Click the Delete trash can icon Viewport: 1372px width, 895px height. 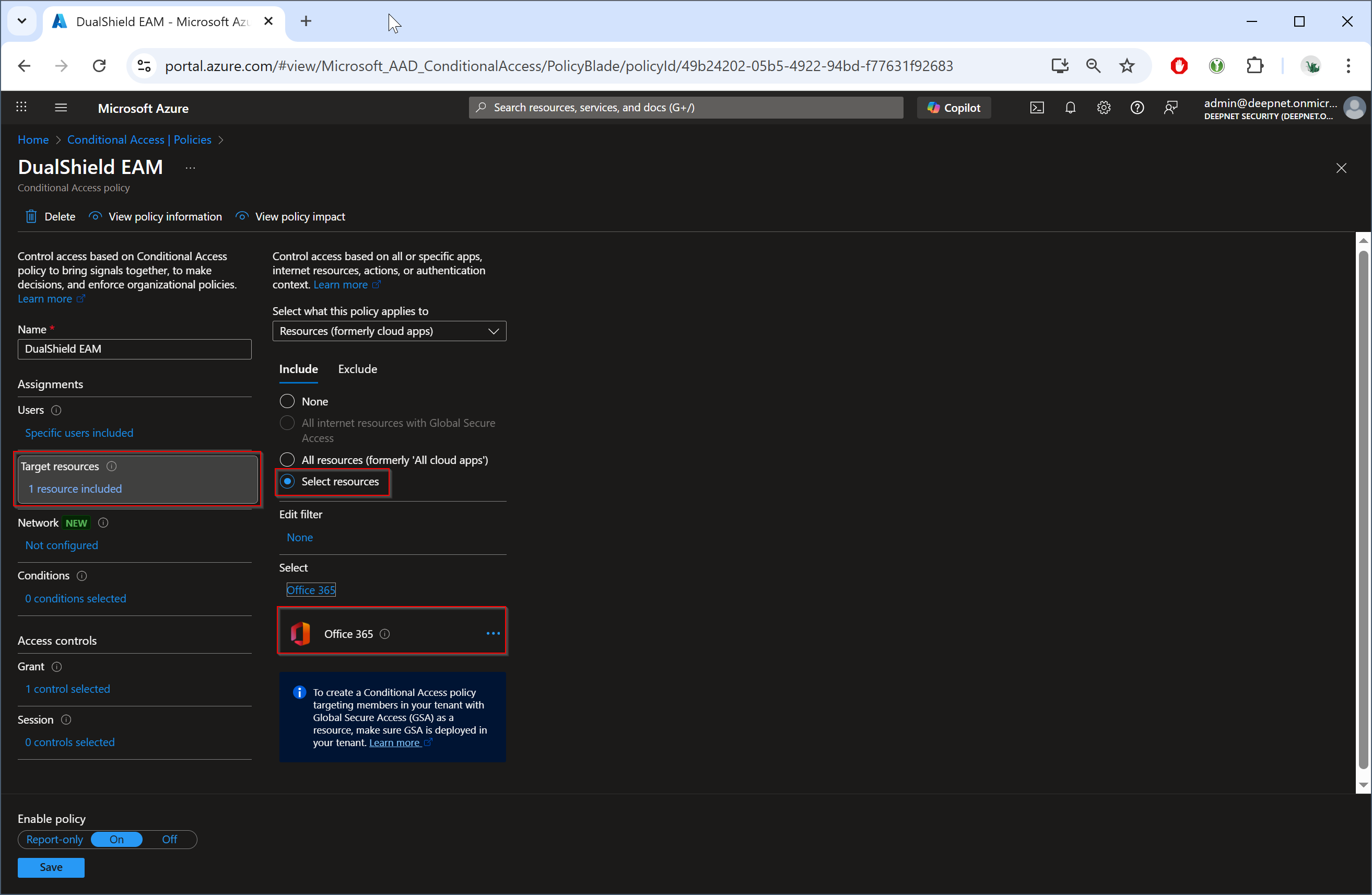tap(31, 216)
